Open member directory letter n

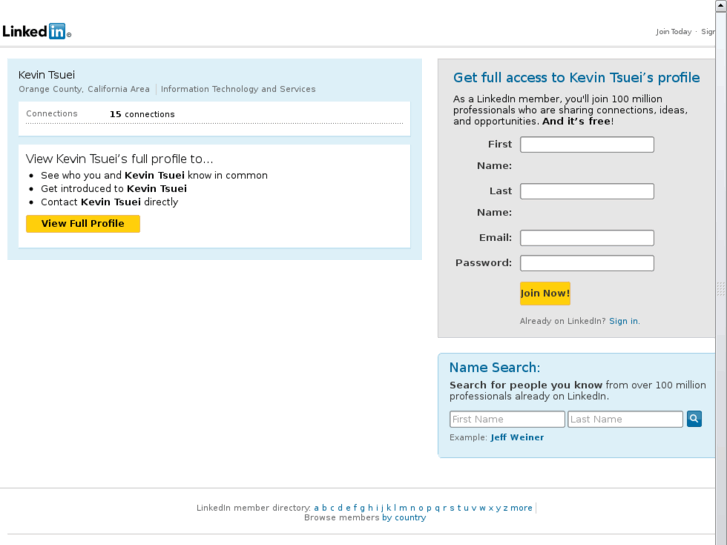click(413, 508)
